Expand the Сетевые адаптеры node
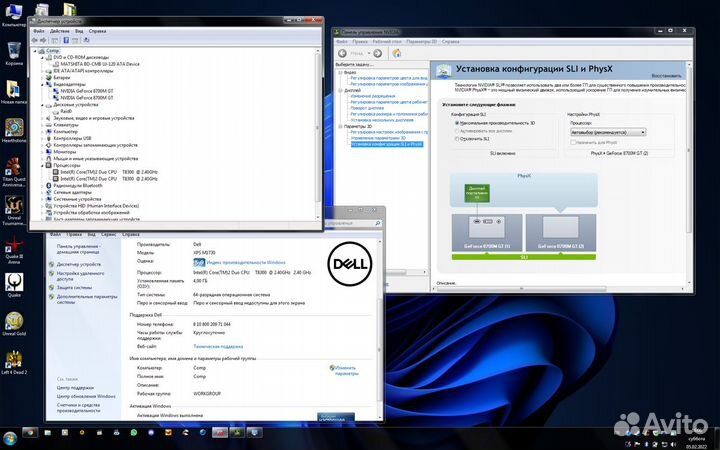This screenshot has width=720, height=450. click(42, 192)
